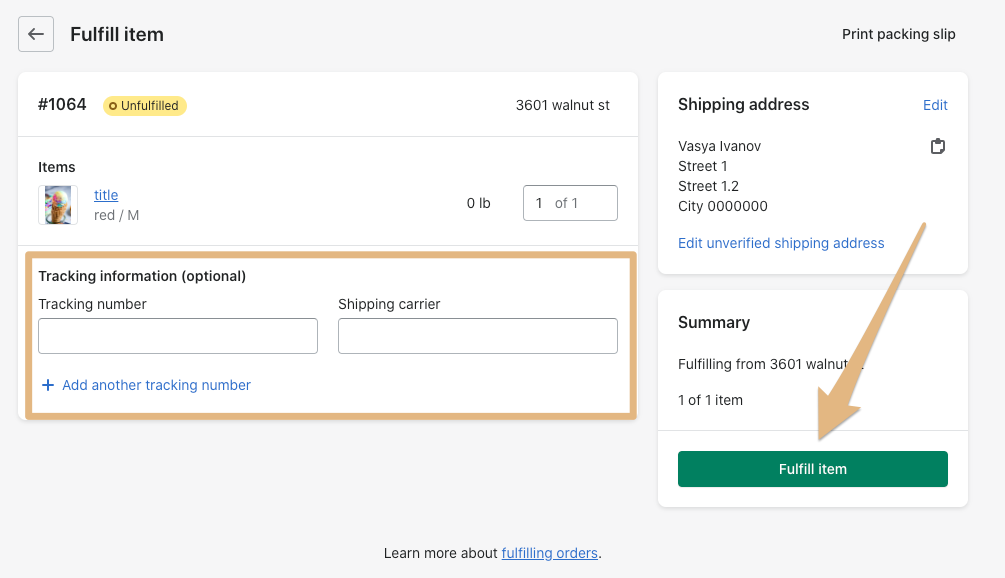1005x578 pixels.
Task: Click Print packing slip
Action: (899, 34)
